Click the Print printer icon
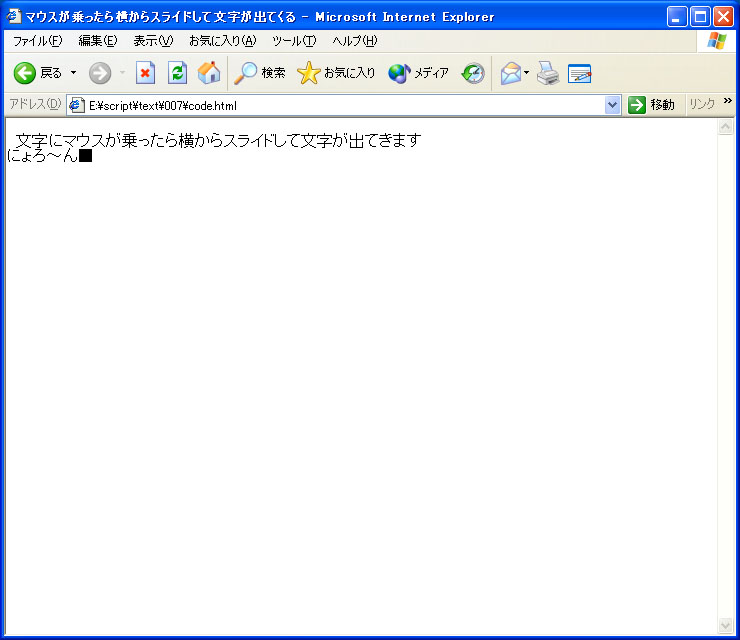Screen dimensions: 740x640 (x=548, y=73)
